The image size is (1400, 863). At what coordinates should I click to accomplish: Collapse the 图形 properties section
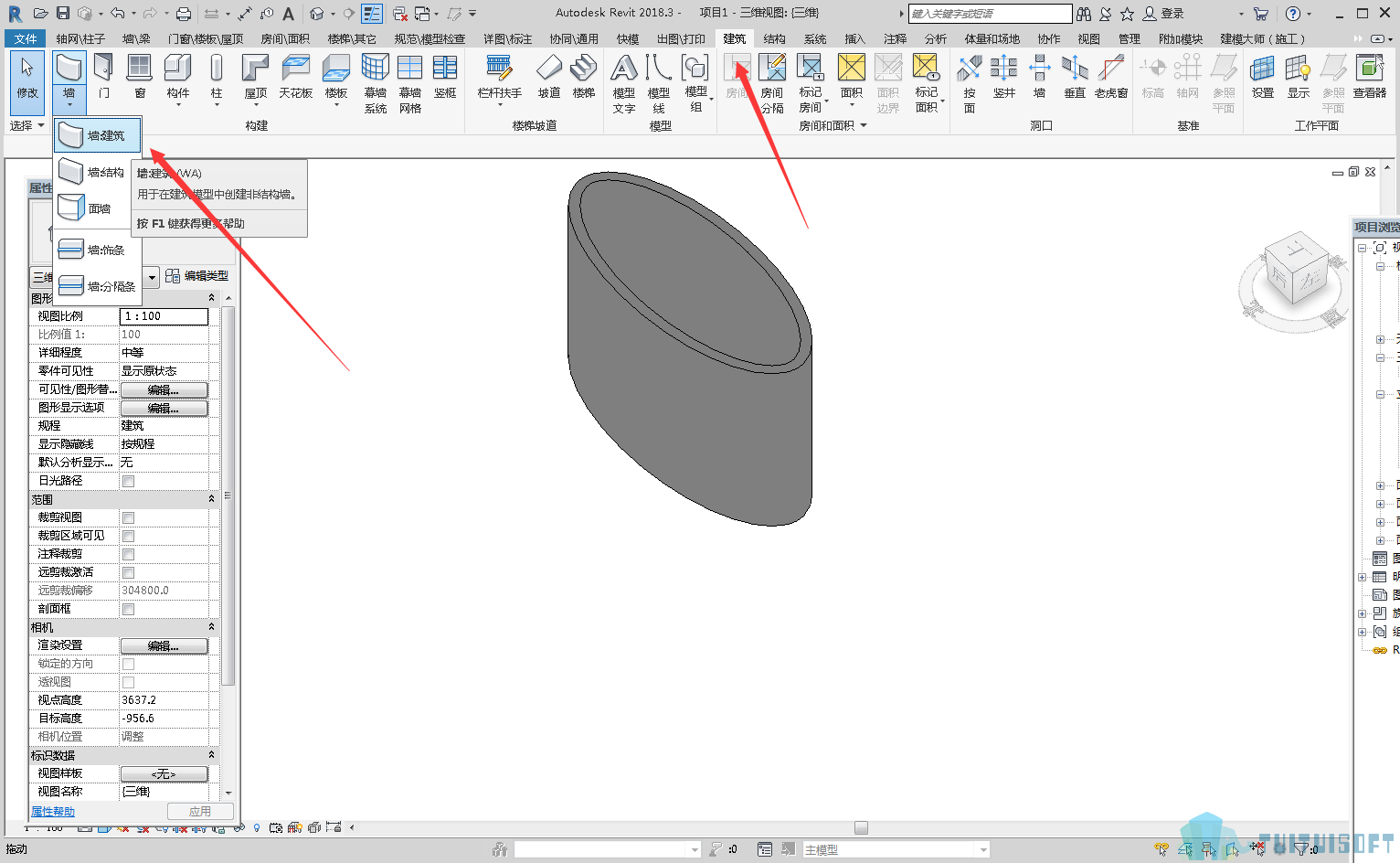[212, 298]
